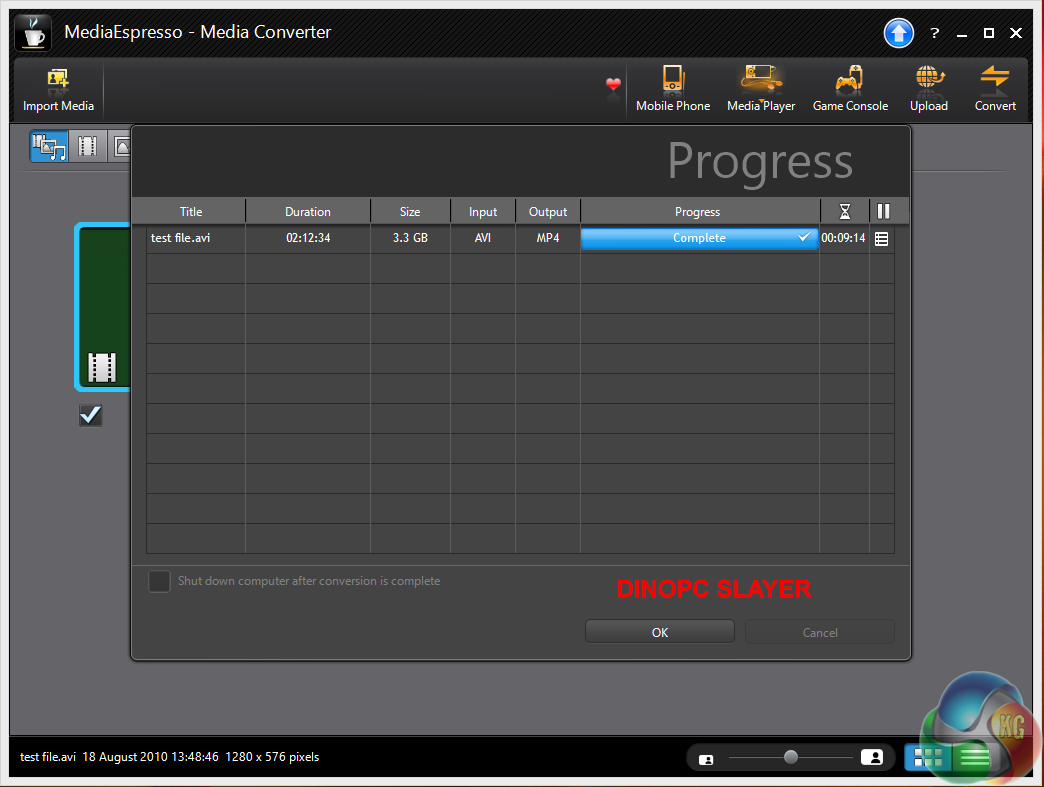The width and height of the screenshot is (1044, 787).
Task: Show only videos filter tab
Action: 88,146
